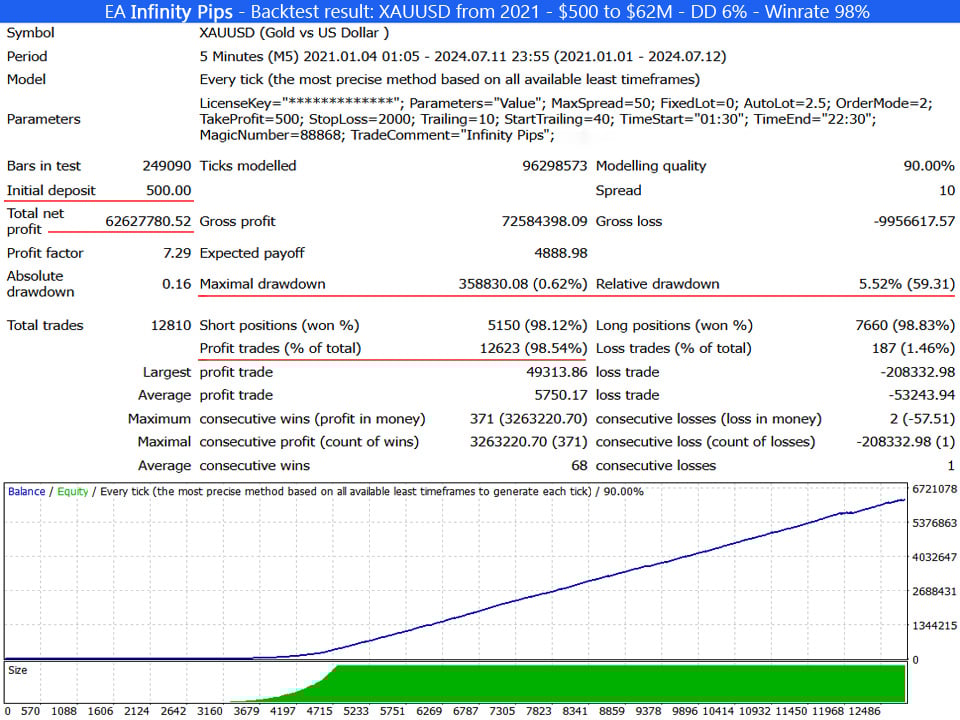Viewport: 960px width, 720px height.
Task: Click the x-axis label 12486
Action: pyautogui.click(x=864, y=711)
